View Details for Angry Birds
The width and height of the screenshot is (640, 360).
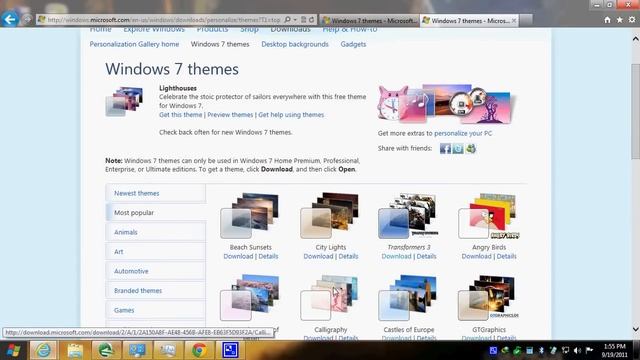(507, 256)
